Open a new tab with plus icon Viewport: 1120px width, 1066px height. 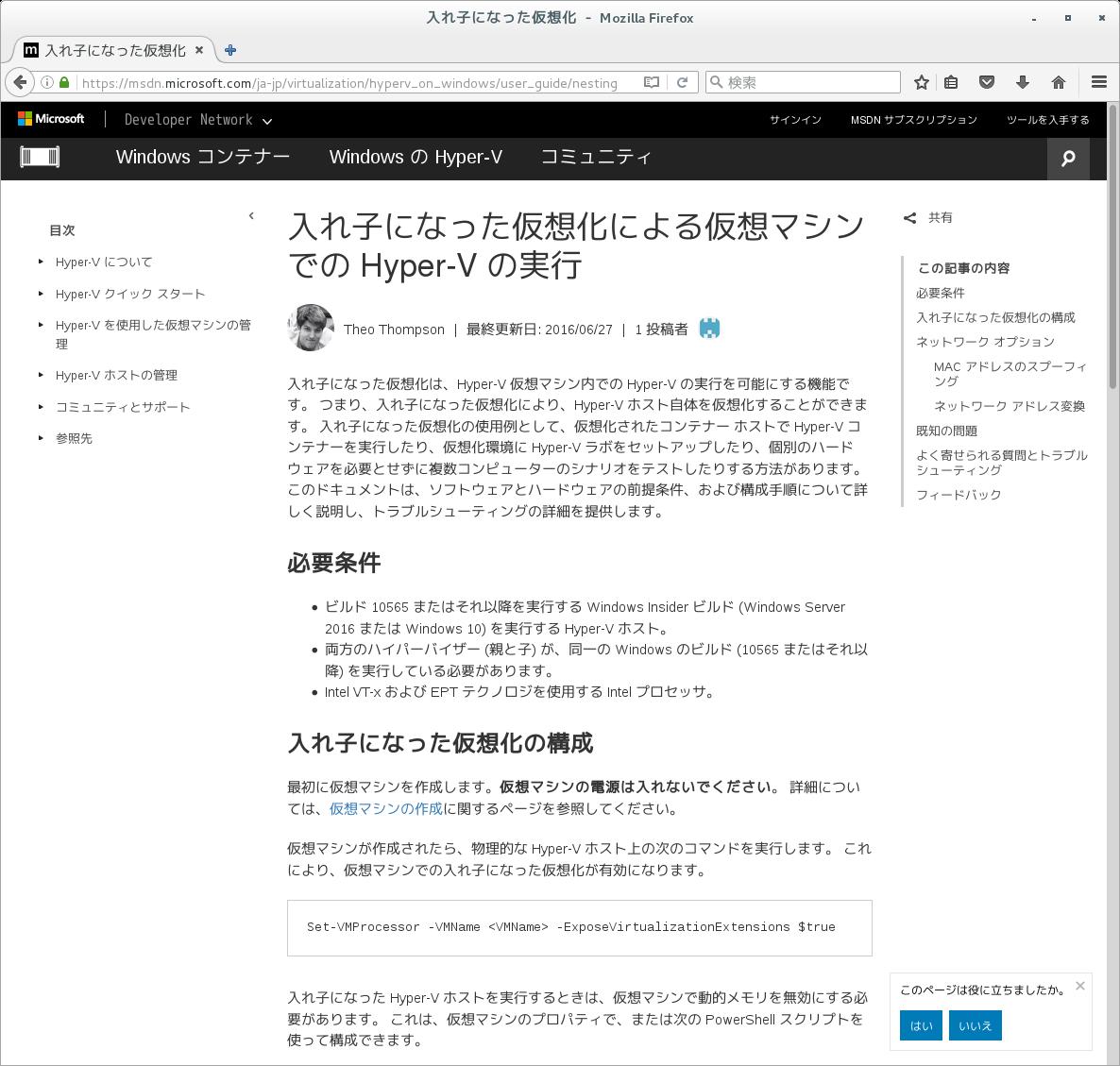click(x=230, y=50)
